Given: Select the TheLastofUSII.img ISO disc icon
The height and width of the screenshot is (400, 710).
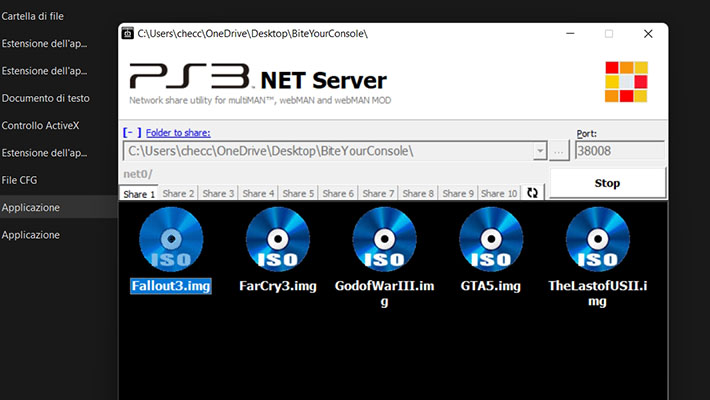Looking at the screenshot, I should (x=598, y=239).
